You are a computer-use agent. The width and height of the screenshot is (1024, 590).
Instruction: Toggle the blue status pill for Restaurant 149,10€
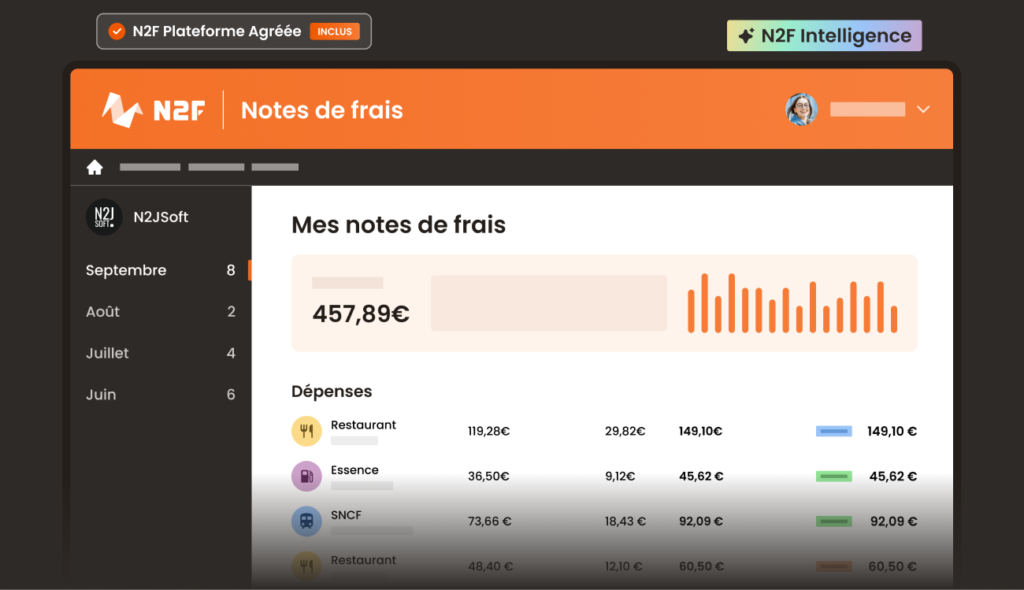point(833,430)
